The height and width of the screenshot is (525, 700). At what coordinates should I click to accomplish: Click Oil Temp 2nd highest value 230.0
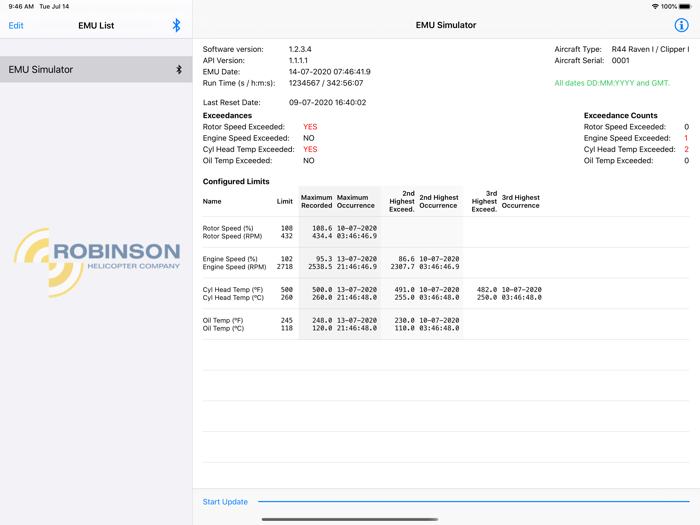tap(404, 321)
